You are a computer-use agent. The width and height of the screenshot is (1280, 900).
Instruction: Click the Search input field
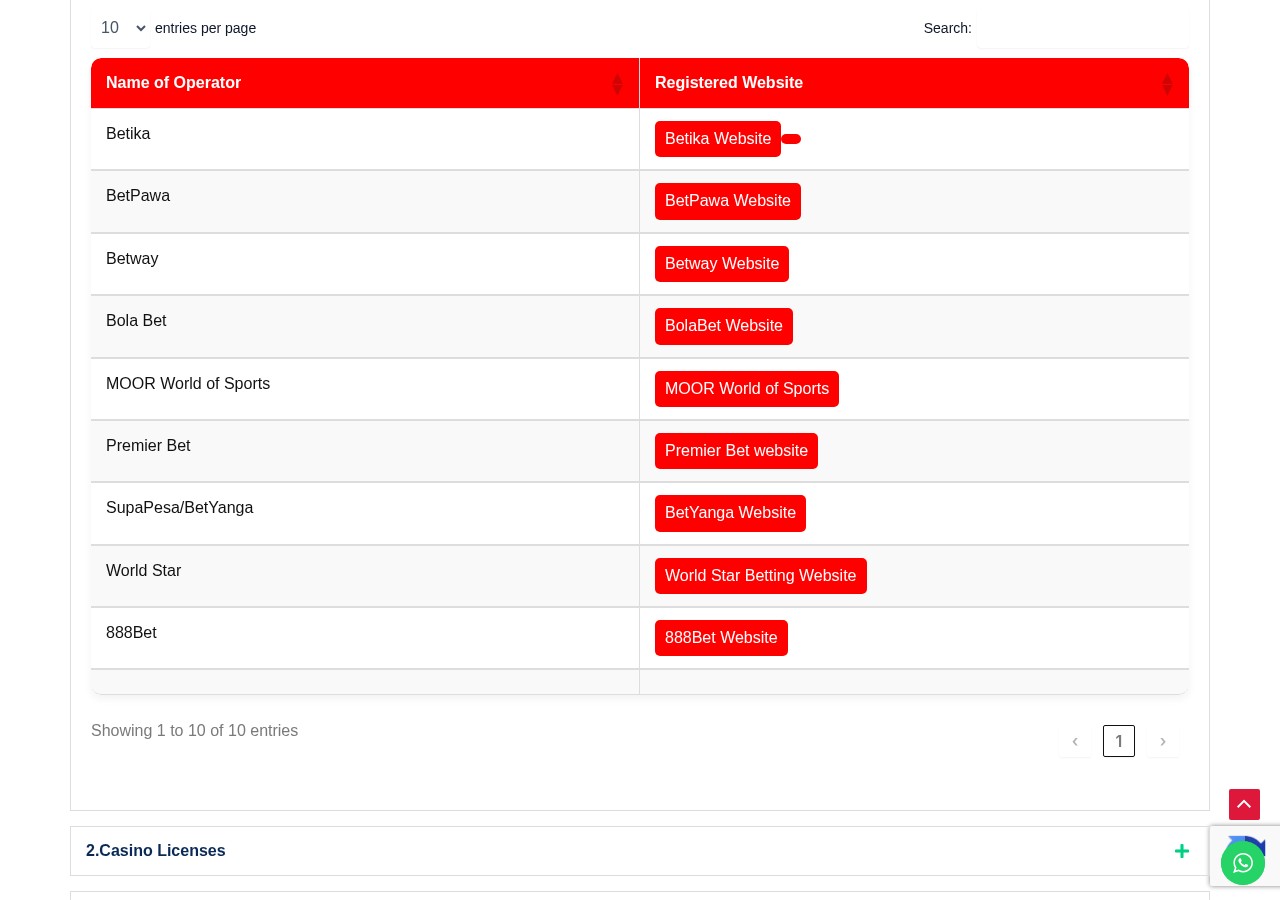coord(1082,28)
